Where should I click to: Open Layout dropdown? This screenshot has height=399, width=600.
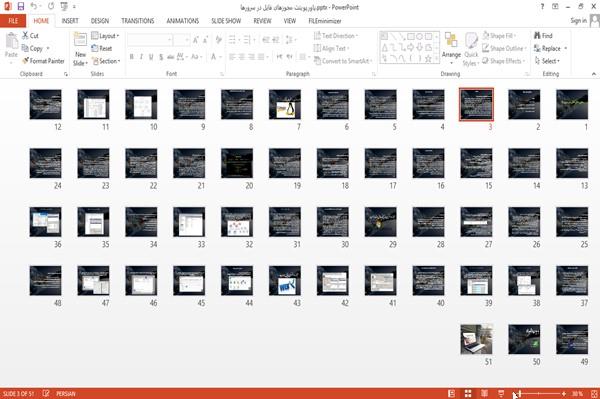[x=105, y=36]
